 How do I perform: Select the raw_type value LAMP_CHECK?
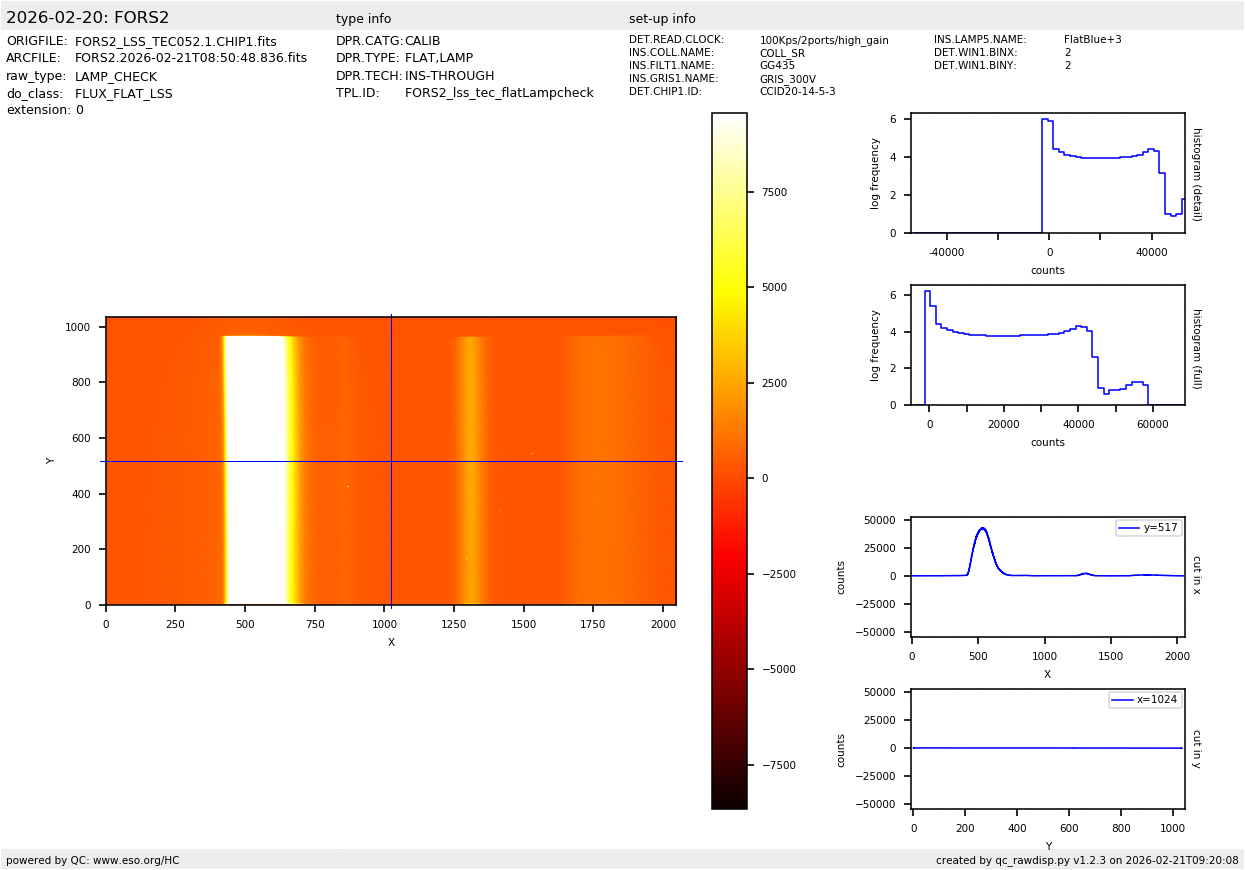(115, 77)
